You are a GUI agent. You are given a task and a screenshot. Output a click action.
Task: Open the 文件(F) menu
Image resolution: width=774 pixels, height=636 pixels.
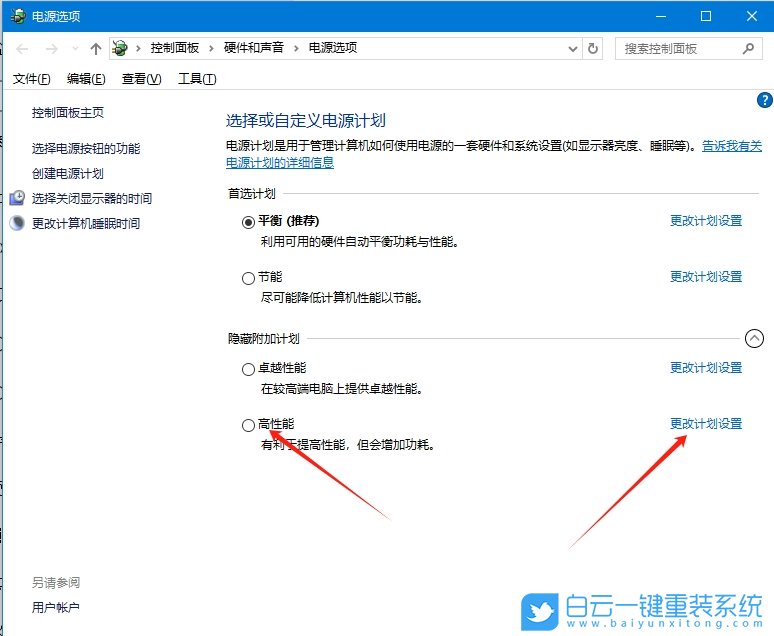tap(32, 79)
